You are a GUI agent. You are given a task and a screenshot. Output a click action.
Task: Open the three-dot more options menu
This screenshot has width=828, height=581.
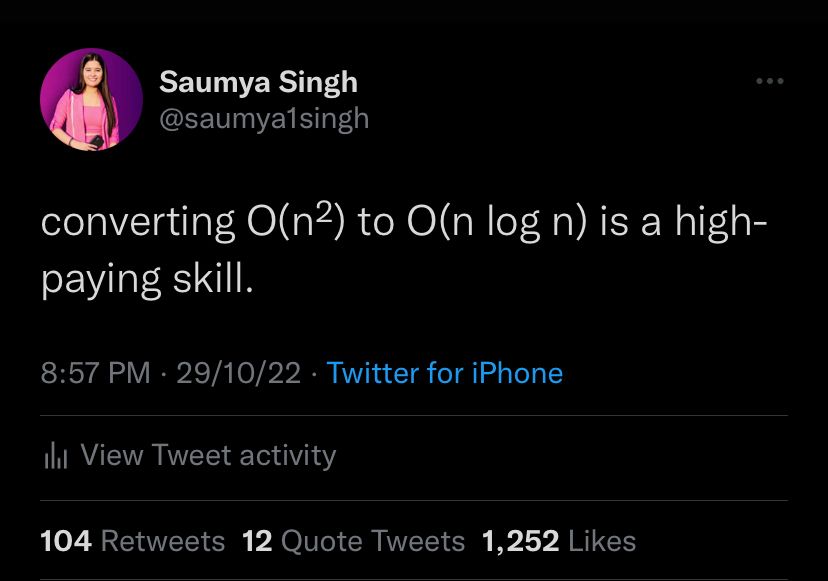coord(769,81)
